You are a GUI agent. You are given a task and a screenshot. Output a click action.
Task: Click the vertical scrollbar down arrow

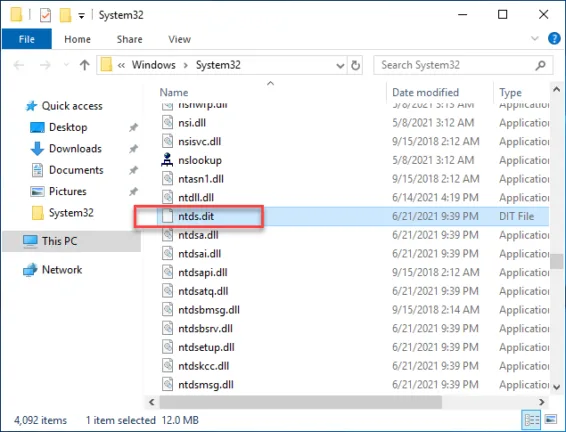pos(556,387)
